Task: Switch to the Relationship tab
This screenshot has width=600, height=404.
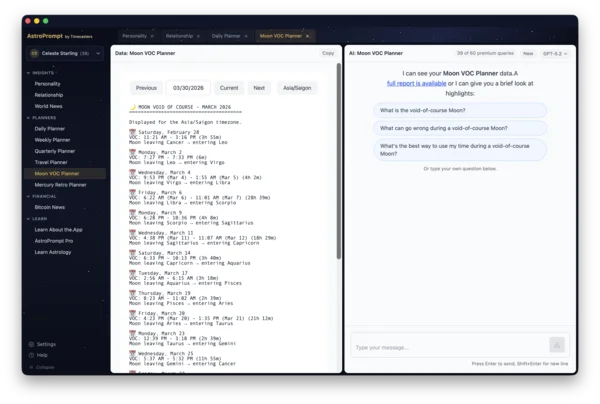Action: [179, 36]
